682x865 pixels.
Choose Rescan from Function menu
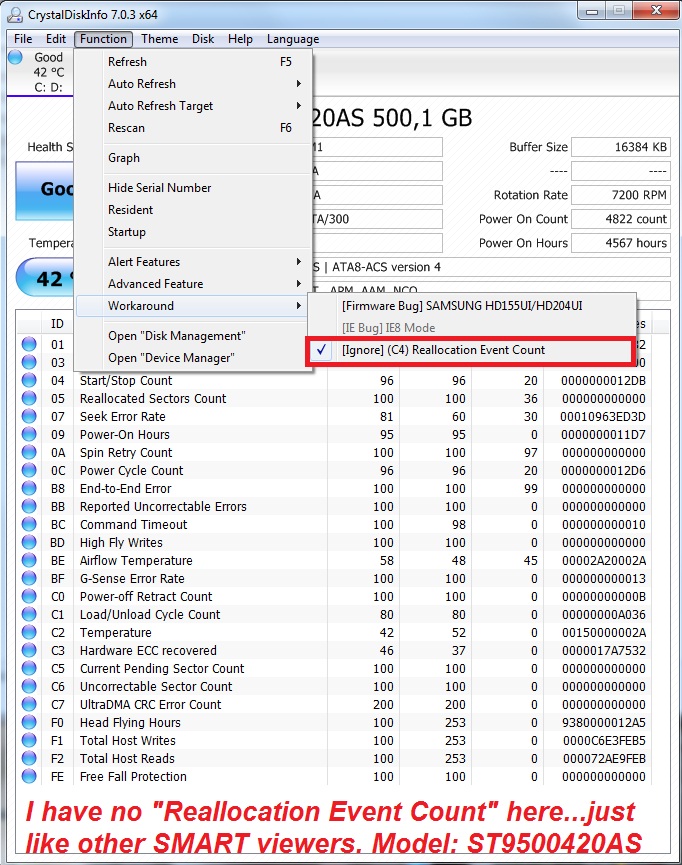pyautogui.click(x=194, y=128)
